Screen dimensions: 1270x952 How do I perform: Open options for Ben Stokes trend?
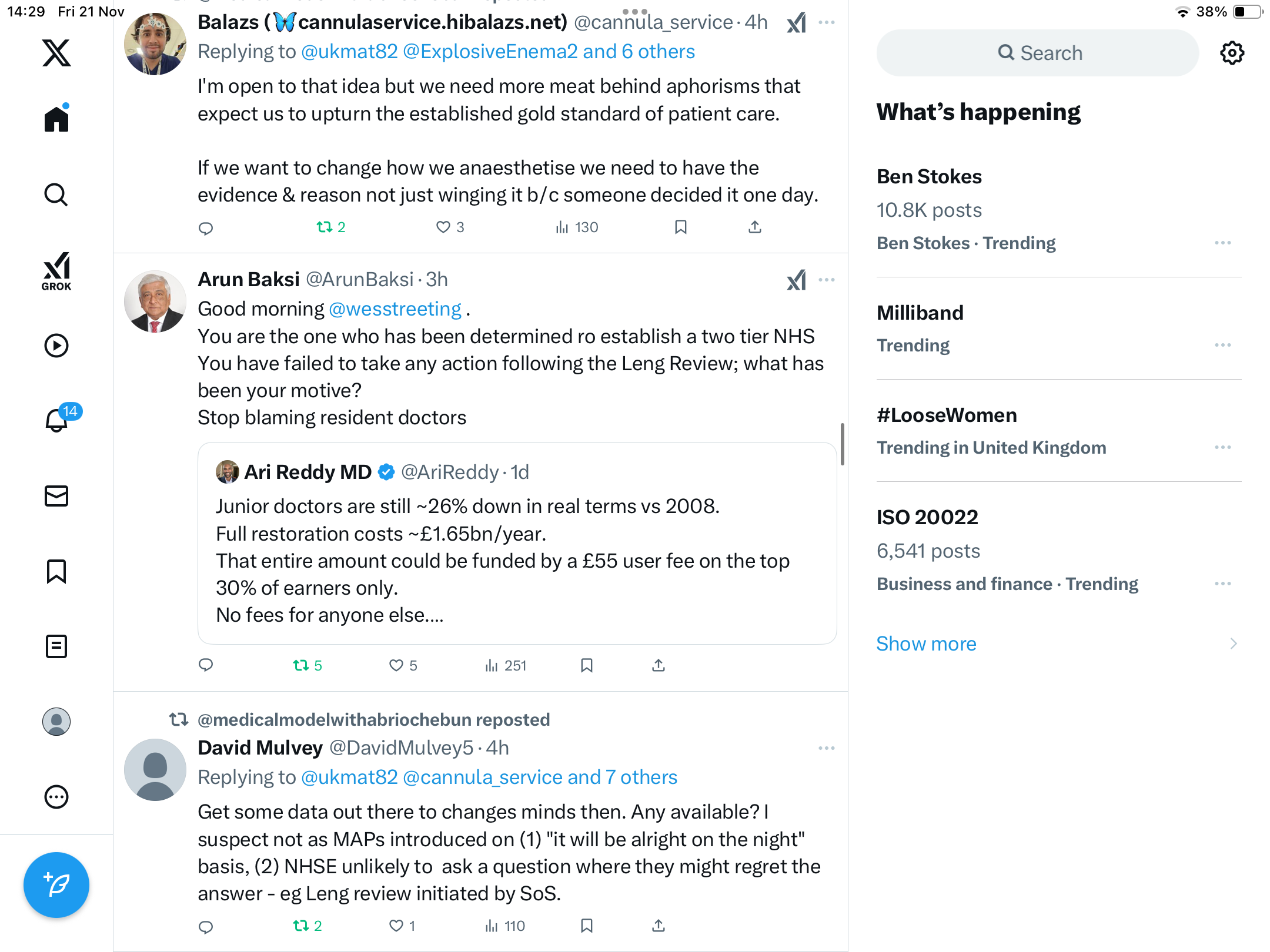click(1222, 243)
